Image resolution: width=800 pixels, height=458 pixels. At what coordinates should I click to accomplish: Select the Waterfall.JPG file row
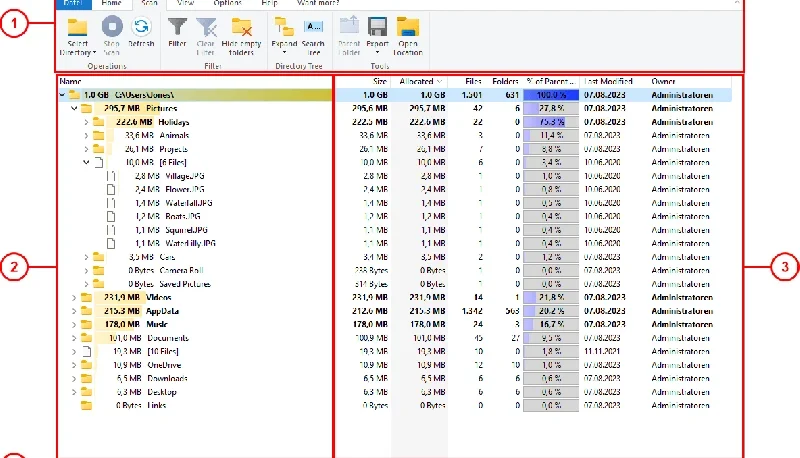[x=189, y=203]
